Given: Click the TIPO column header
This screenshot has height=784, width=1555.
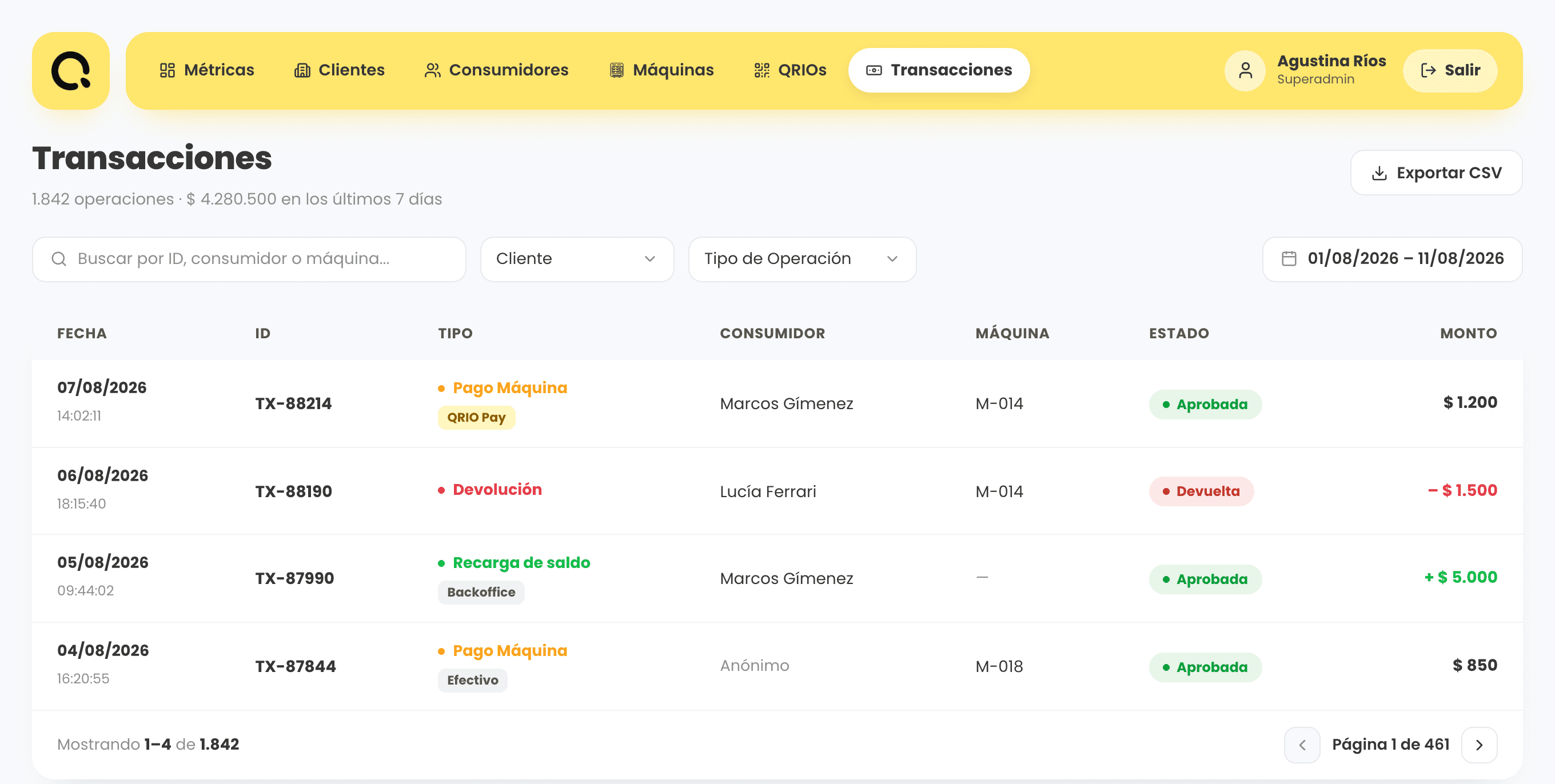Looking at the screenshot, I should [x=455, y=334].
